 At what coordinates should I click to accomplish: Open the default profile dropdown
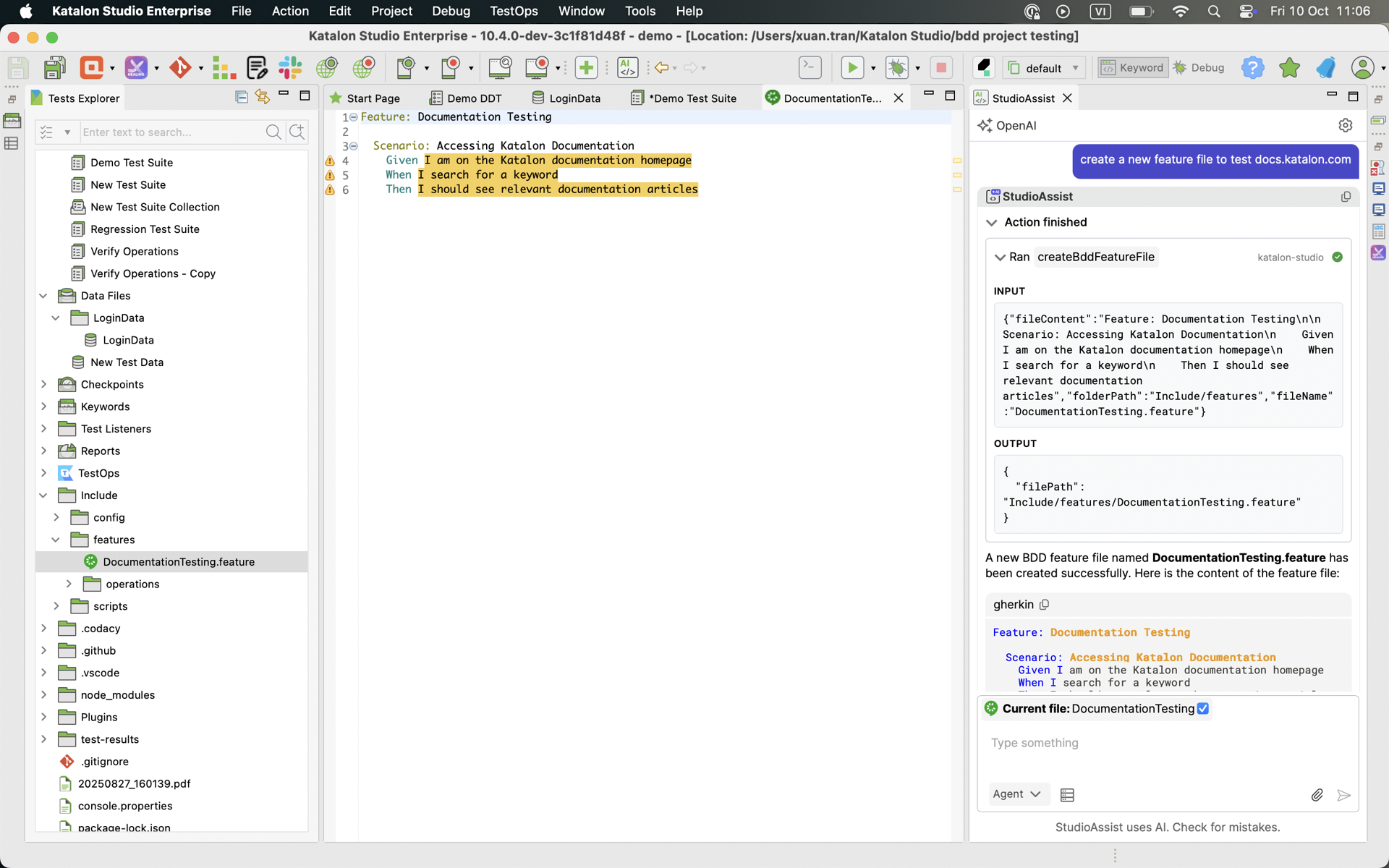pos(1045,68)
